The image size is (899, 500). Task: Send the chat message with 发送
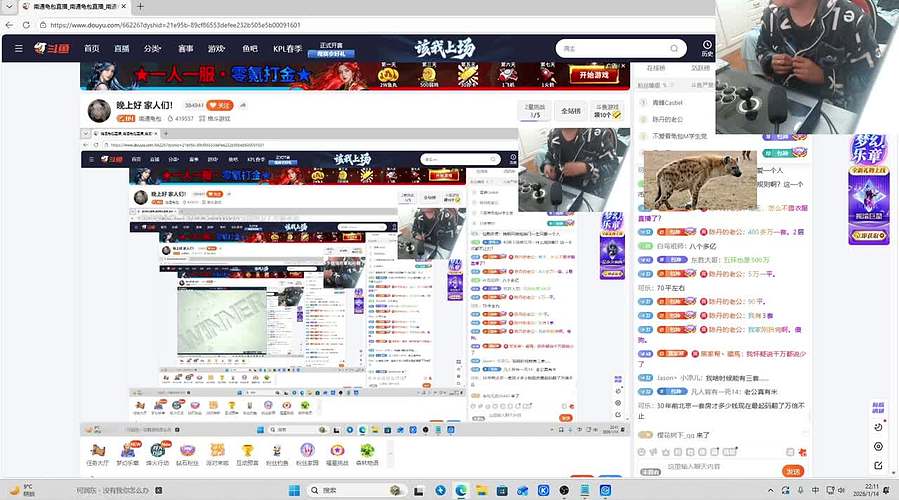pos(793,471)
